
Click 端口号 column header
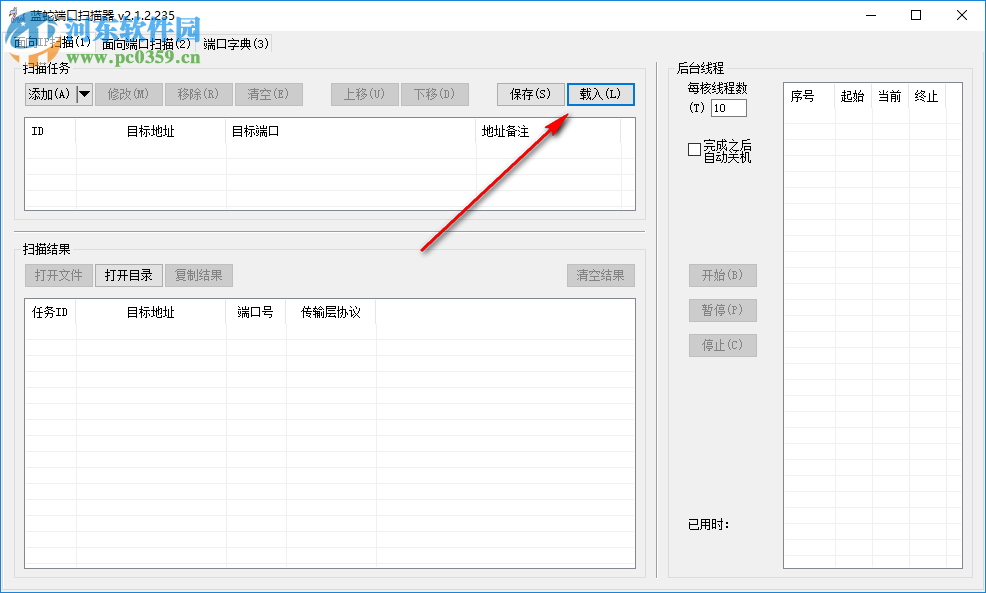pos(256,313)
